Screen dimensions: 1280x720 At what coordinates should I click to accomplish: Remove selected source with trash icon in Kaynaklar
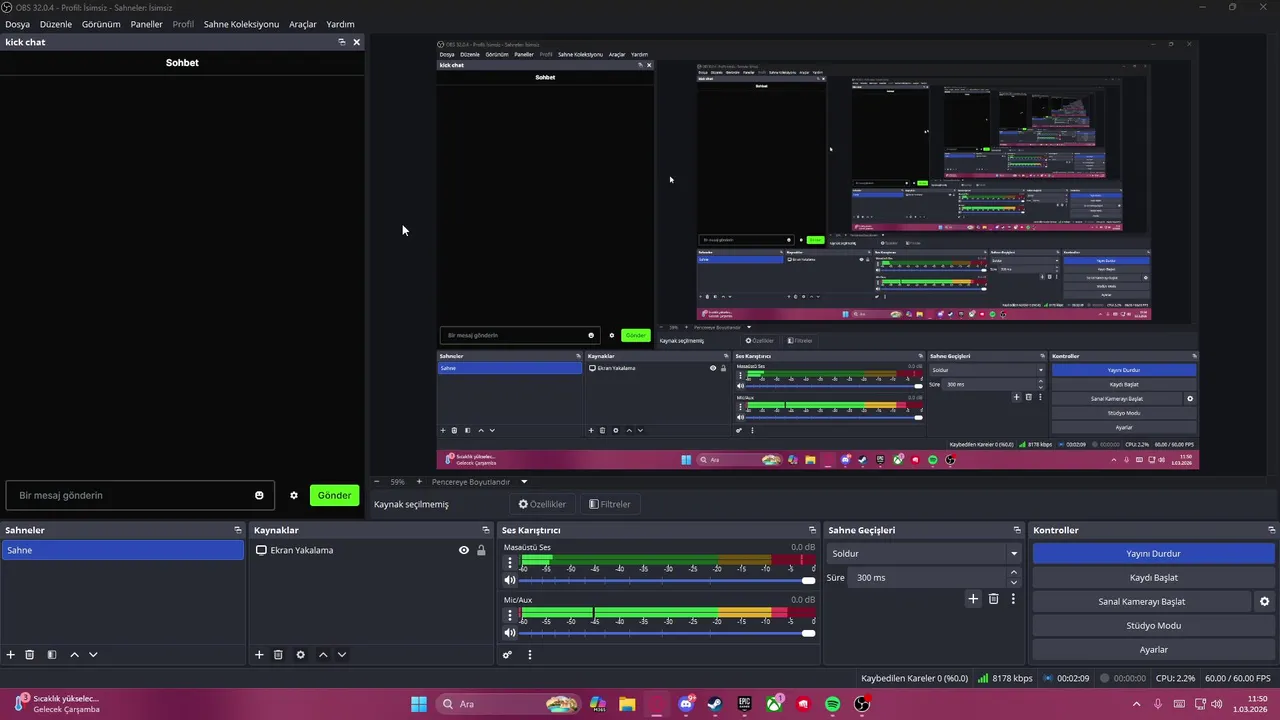[278, 655]
